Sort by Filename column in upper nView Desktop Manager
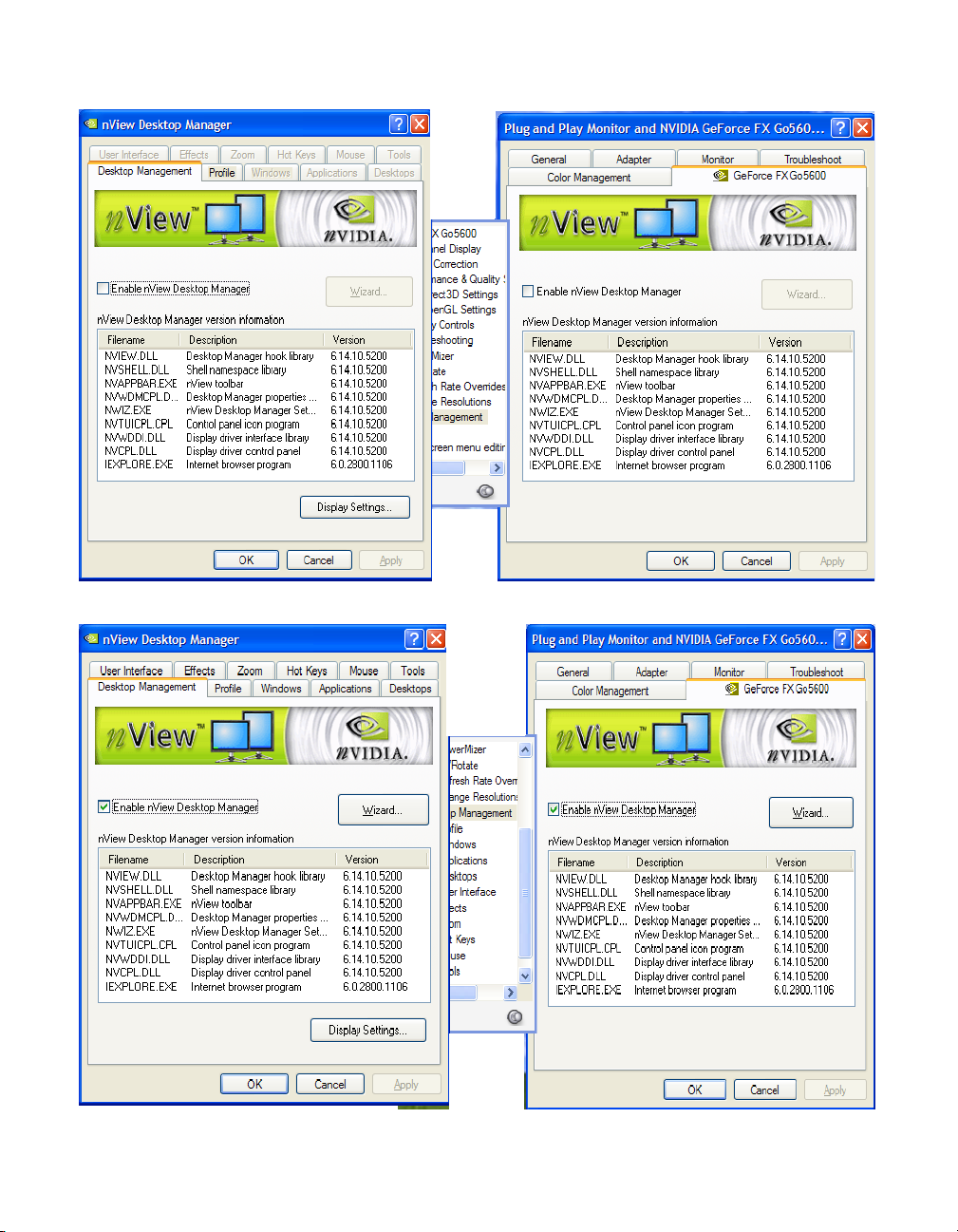The height and width of the screenshot is (1232, 958). click(141, 340)
